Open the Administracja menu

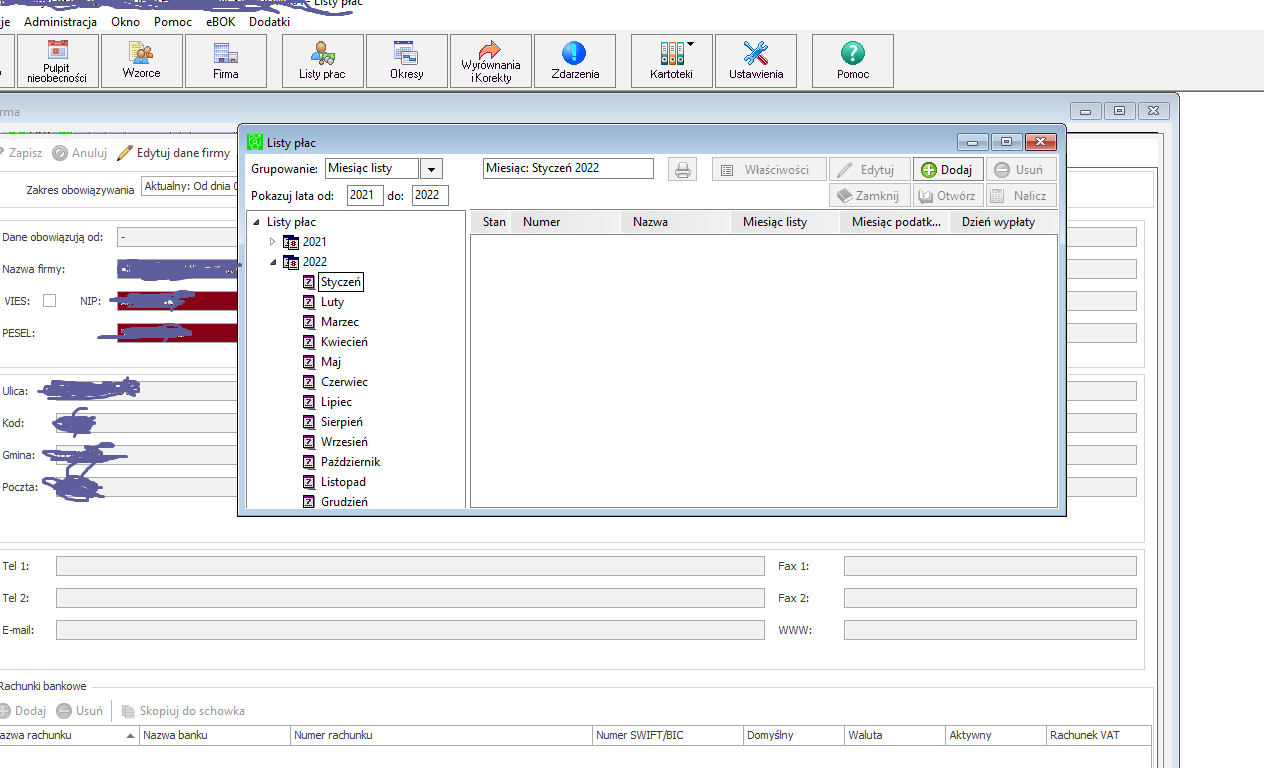(60, 21)
